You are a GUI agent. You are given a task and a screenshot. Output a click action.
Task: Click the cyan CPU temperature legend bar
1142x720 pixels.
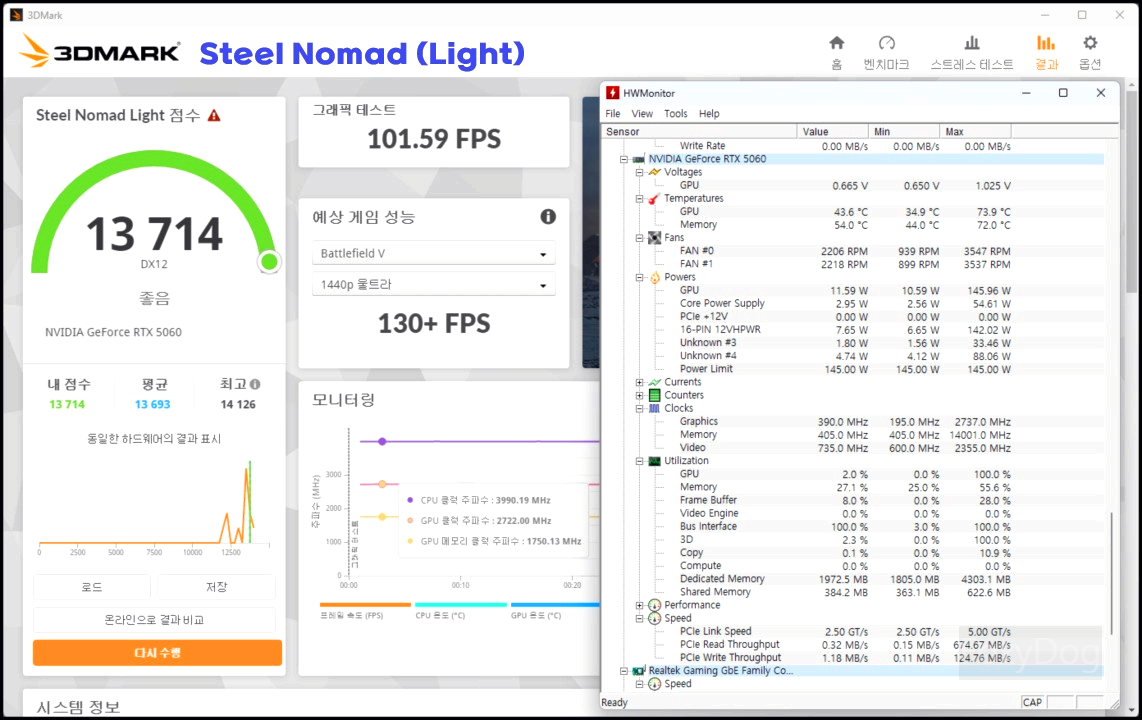pos(460,604)
